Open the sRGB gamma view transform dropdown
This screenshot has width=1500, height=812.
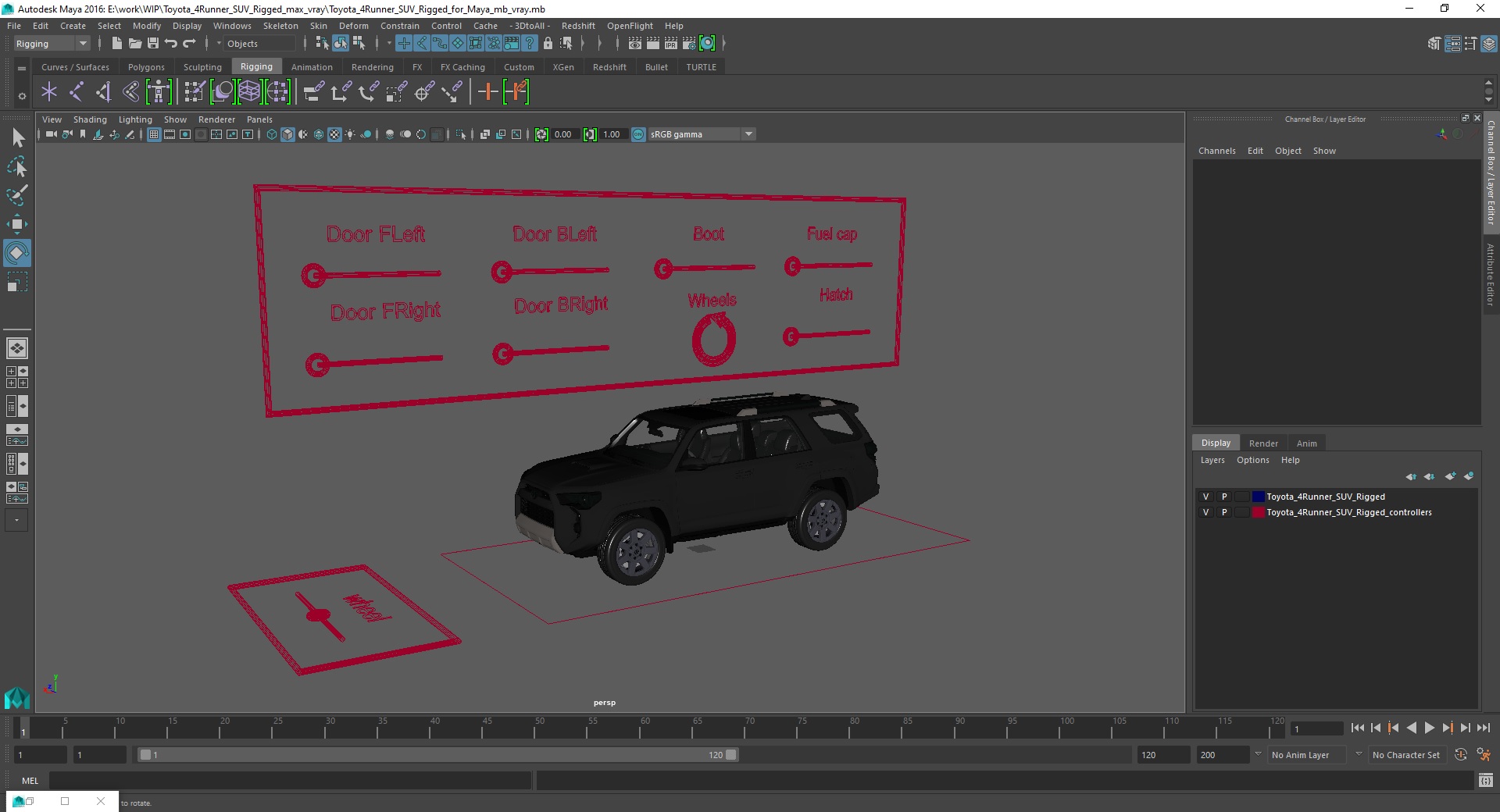pos(701,134)
